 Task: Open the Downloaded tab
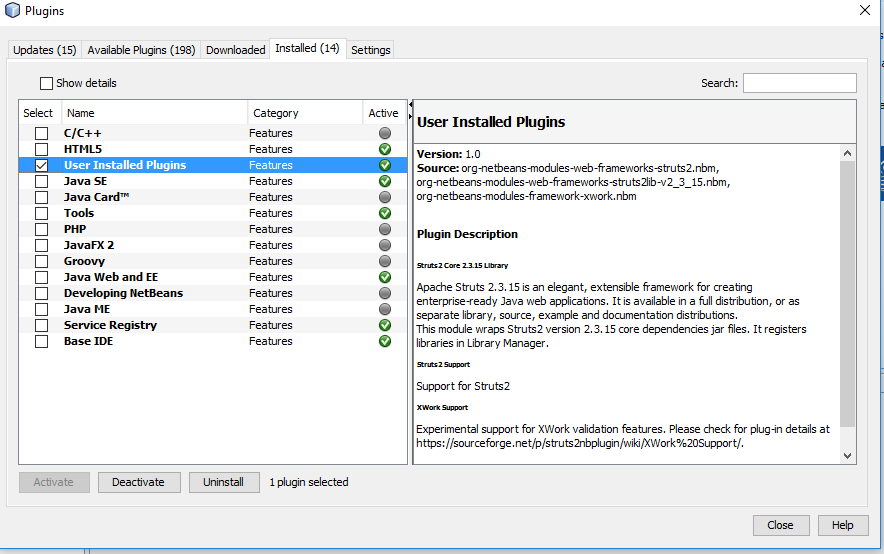coord(235,50)
